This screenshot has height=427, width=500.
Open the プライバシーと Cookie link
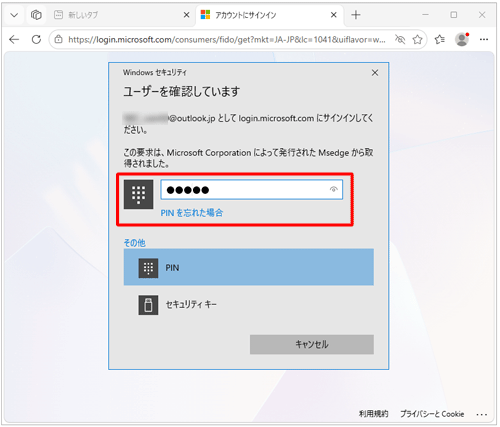point(432,414)
